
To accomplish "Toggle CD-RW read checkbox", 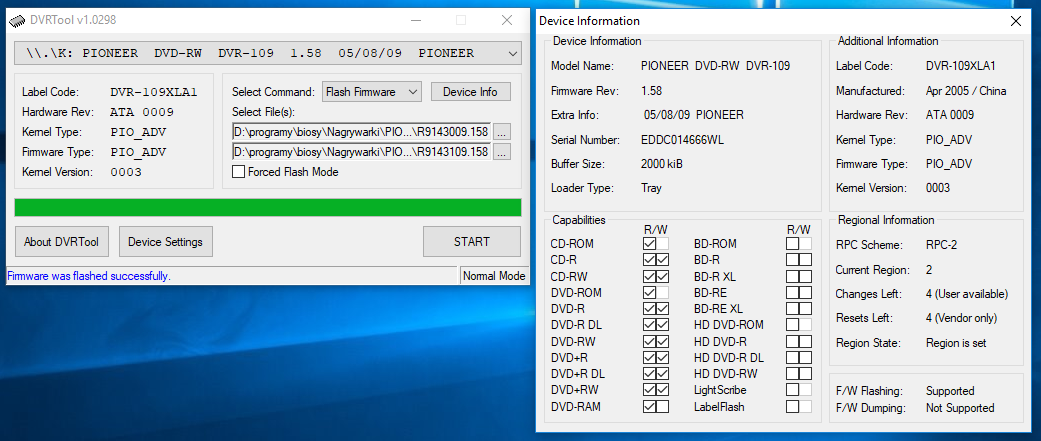I will [x=649, y=276].
